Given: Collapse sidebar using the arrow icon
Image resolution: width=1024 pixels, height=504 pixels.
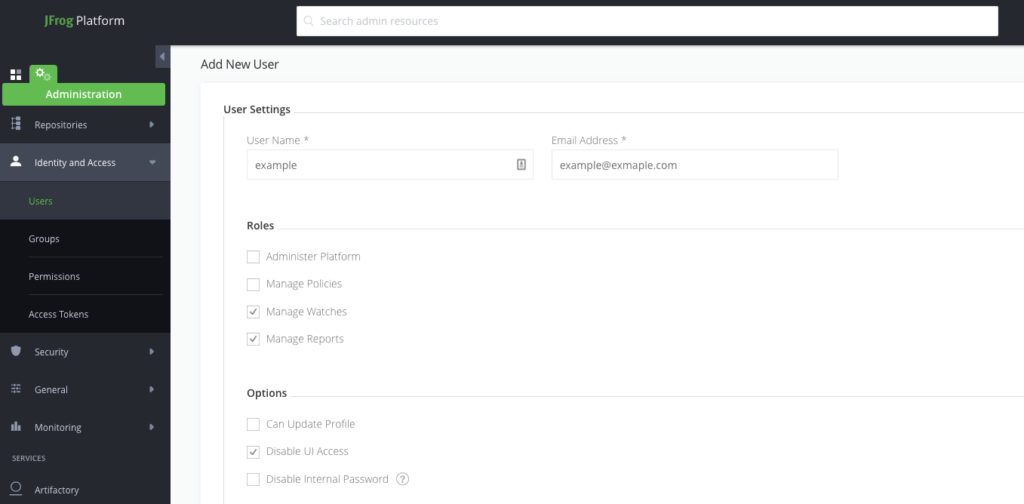Looking at the screenshot, I should (x=162, y=56).
